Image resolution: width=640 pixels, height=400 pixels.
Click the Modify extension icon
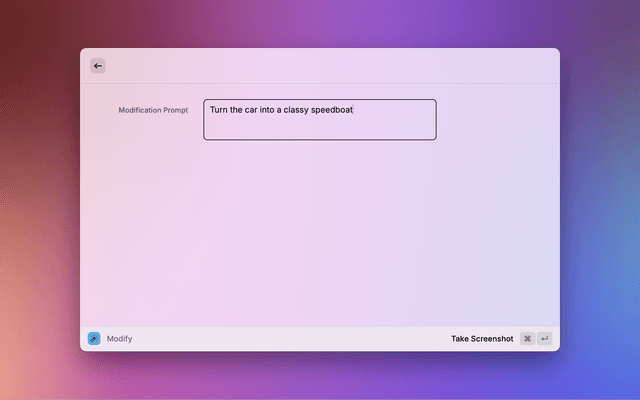coord(94,339)
